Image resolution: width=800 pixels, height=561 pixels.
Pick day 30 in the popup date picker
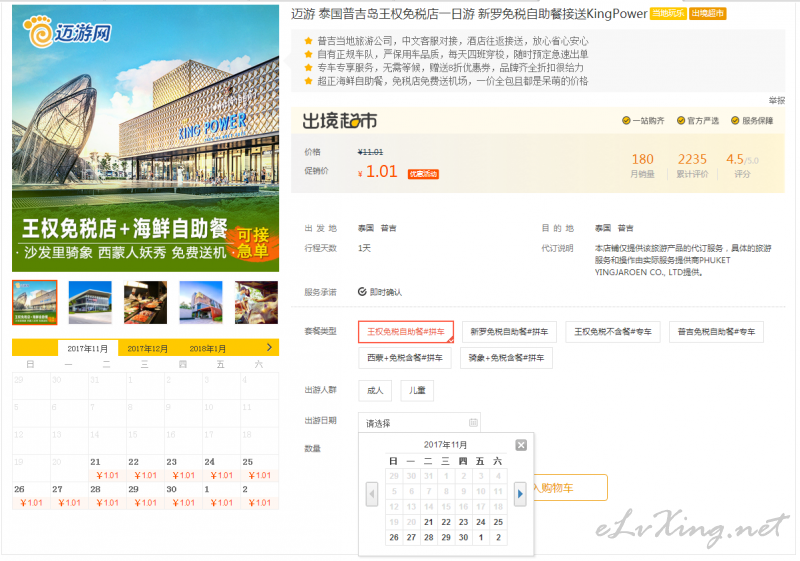pyautogui.click(x=463, y=537)
